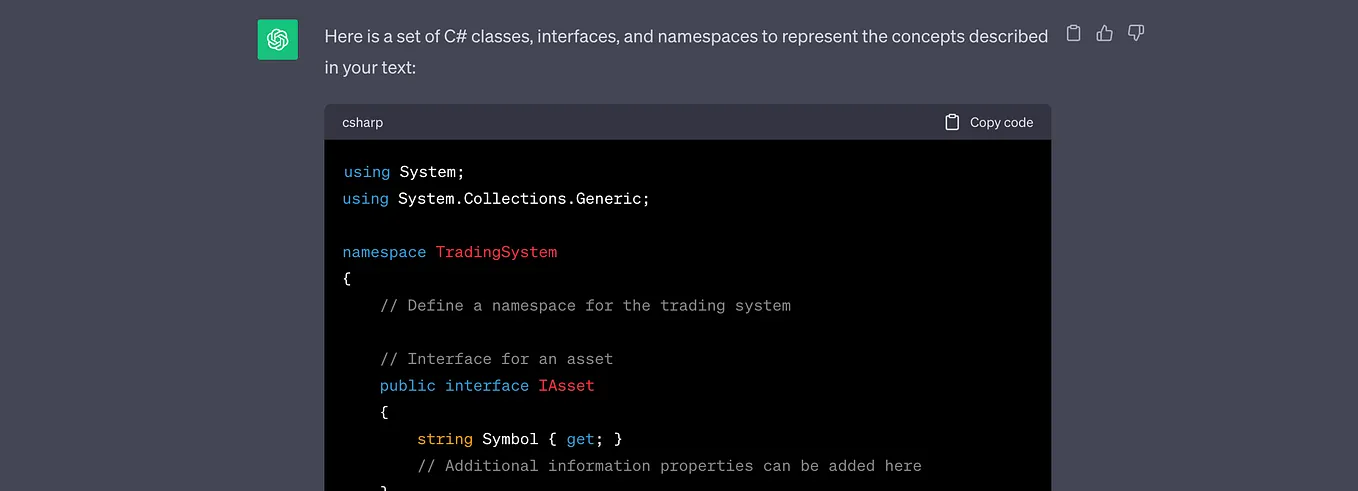Give the response a thumbs up
This screenshot has width=1358, height=491.
[1104, 33]
